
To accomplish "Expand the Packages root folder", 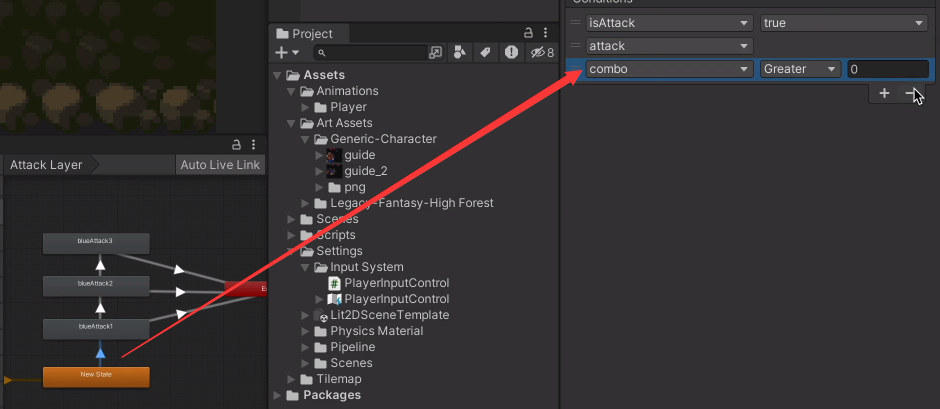I will point(277,395).
